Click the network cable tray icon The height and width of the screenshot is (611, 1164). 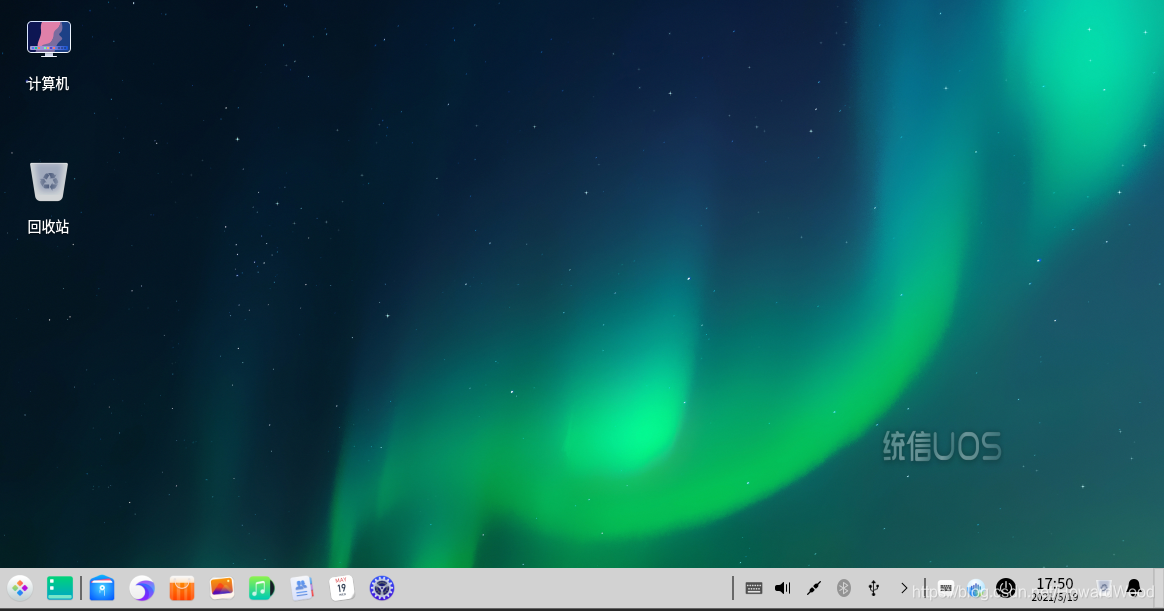[814, 588]
